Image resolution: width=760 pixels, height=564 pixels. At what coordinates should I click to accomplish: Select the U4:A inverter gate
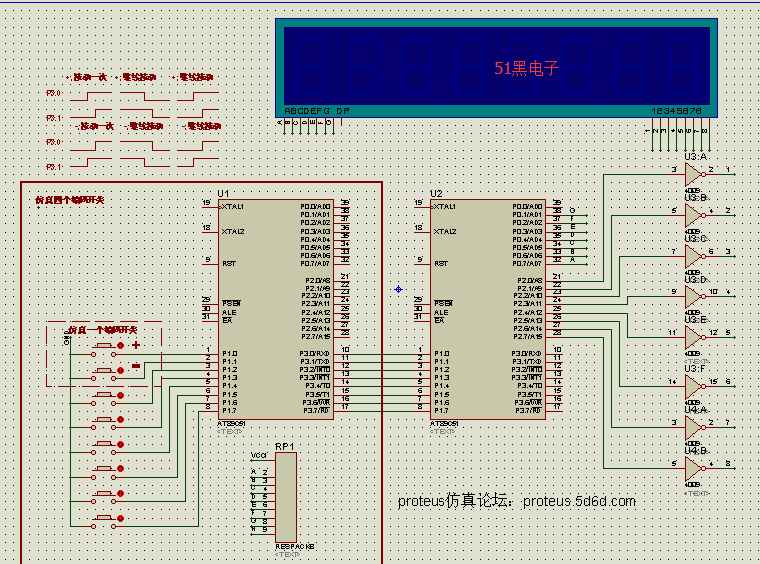click(x=694, y=427)
